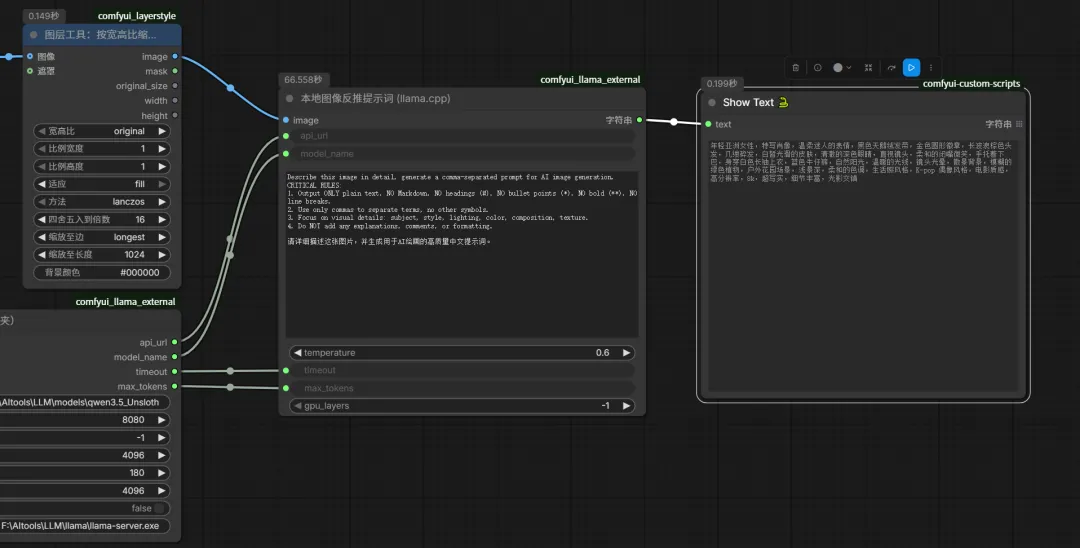
Task: Click the llama-server.exe path field
Action: point(84,526)
